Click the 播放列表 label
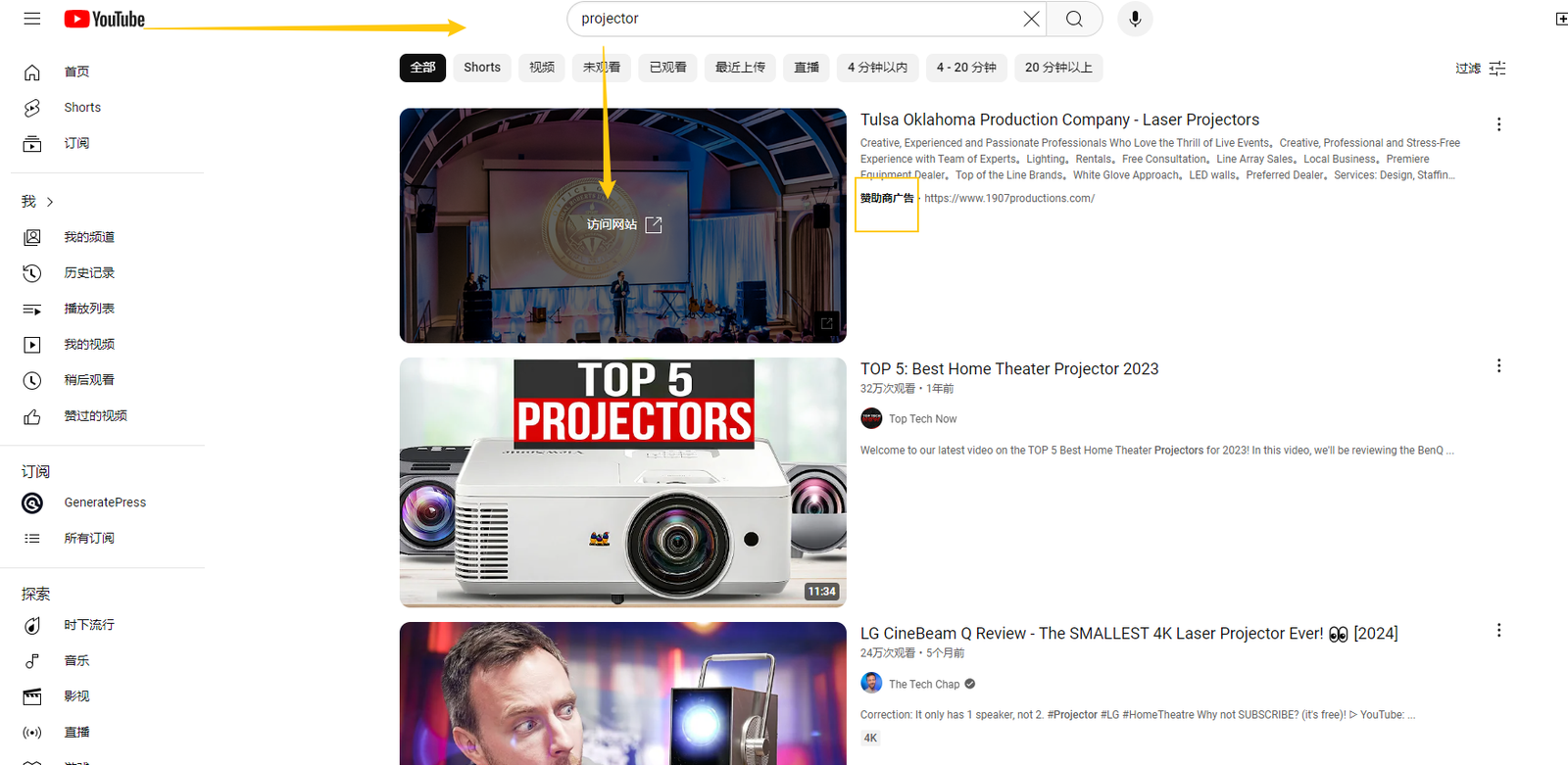 (89, 309)
